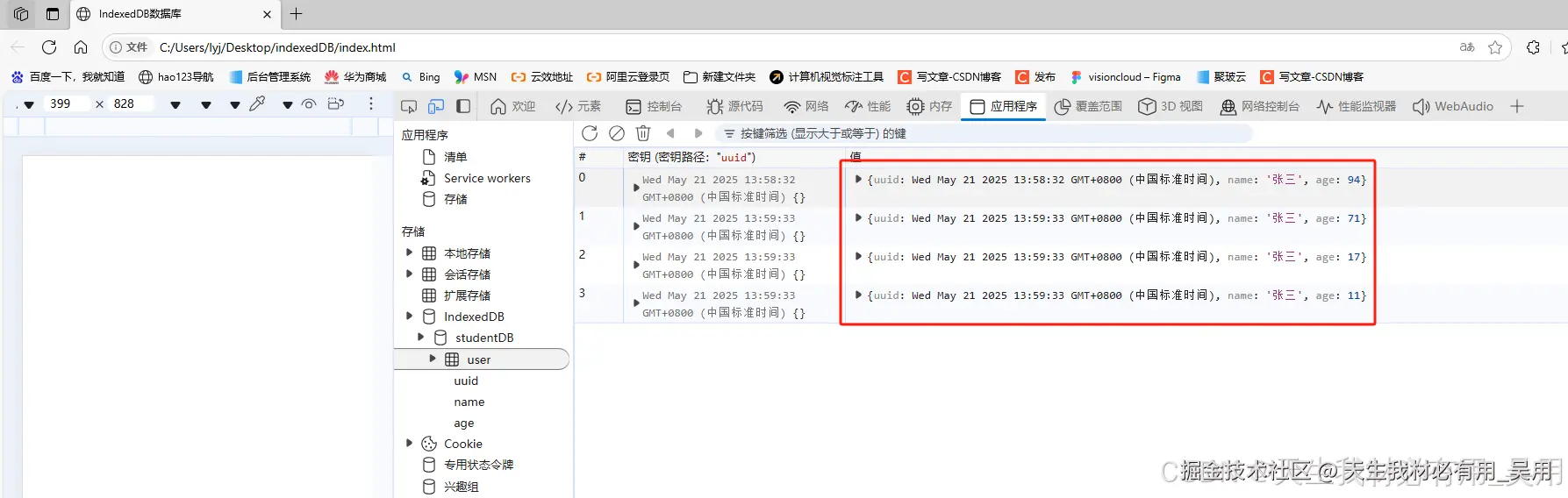Select 存储 item under 应用程序
Image resolution: width=1568 pixels, height=498 pixels.
[x=455, y=199]
